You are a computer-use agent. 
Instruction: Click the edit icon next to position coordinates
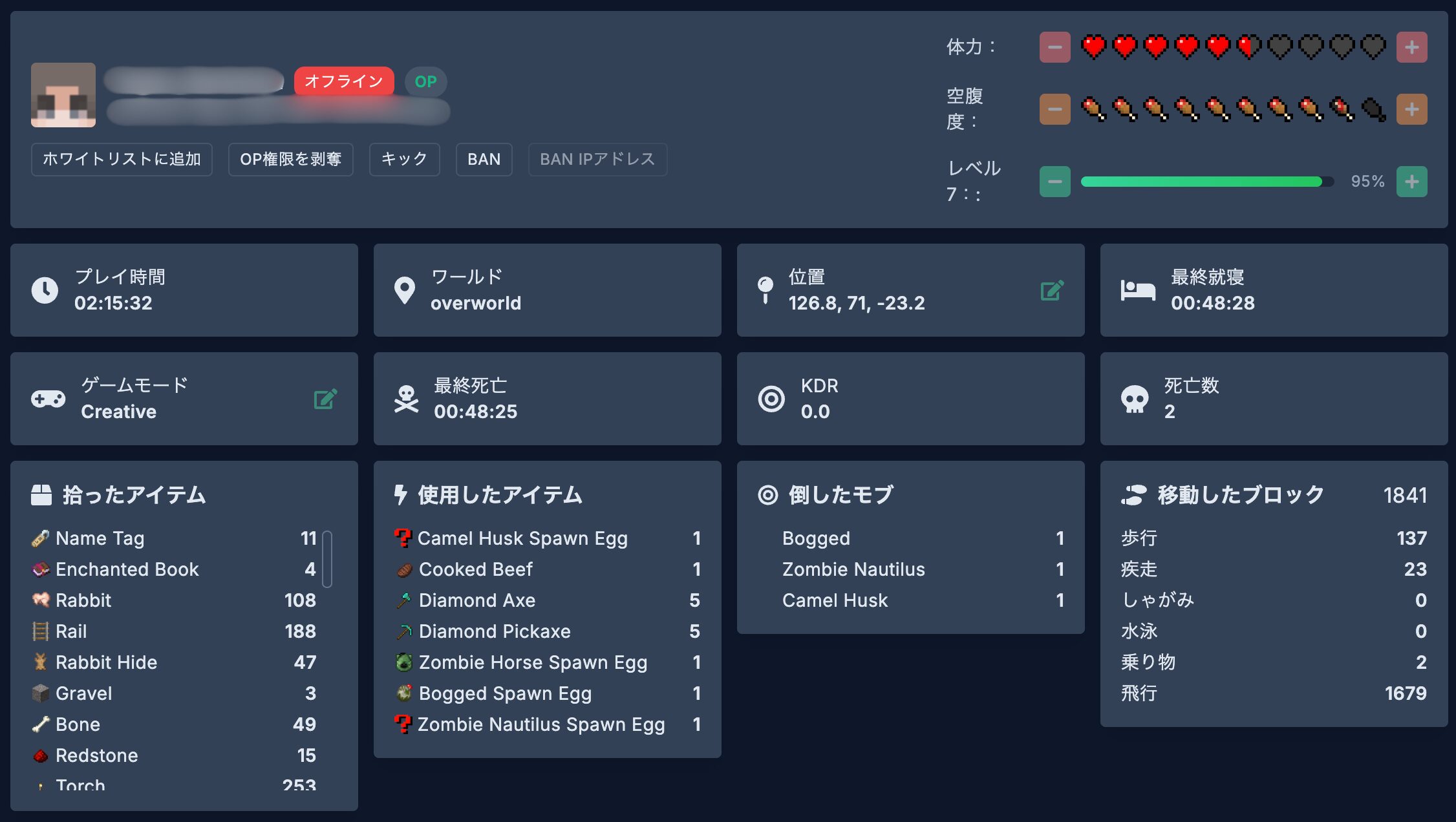point(1052,291)
